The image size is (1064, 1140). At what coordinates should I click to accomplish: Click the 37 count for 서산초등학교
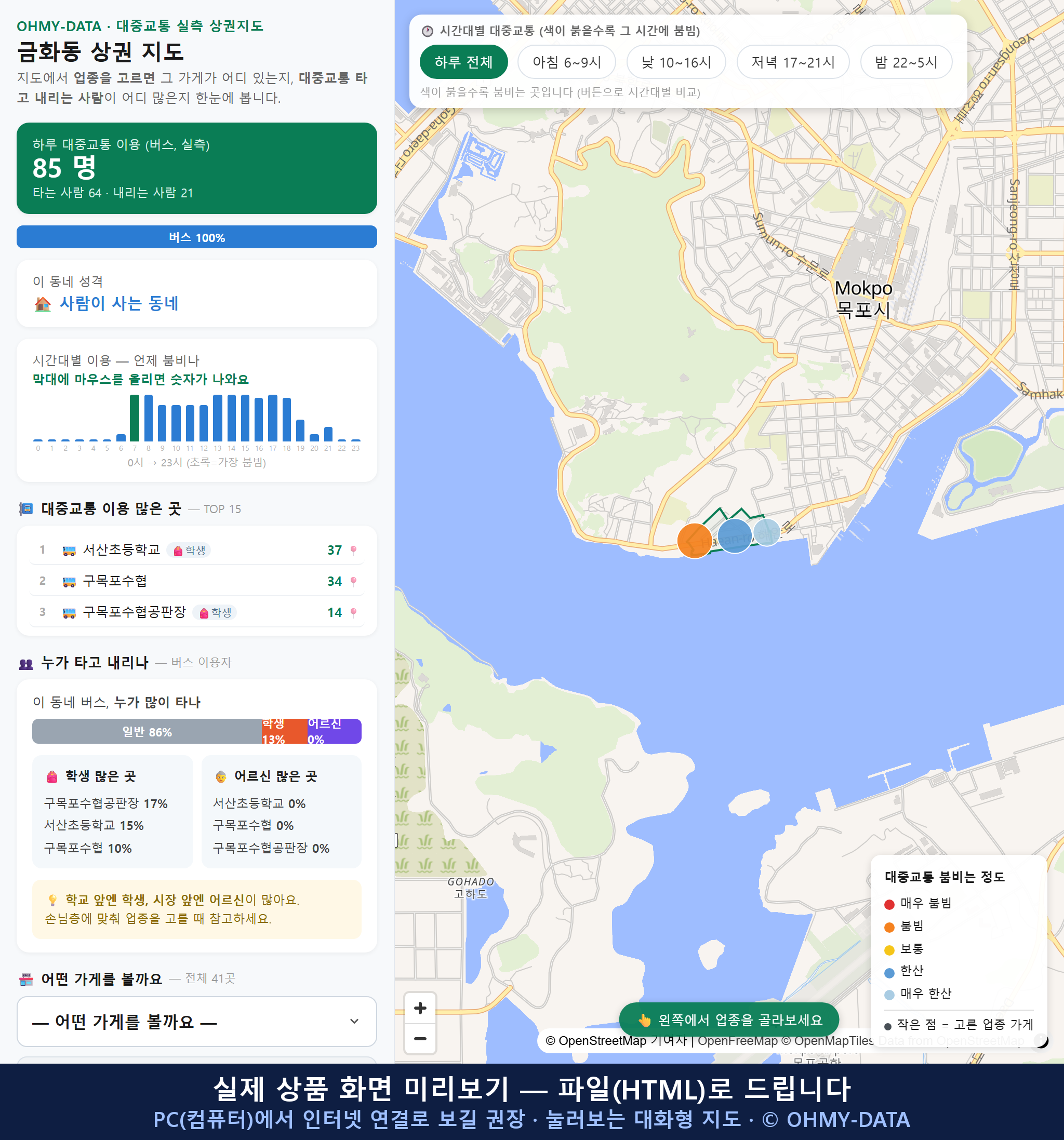[335, 550]
